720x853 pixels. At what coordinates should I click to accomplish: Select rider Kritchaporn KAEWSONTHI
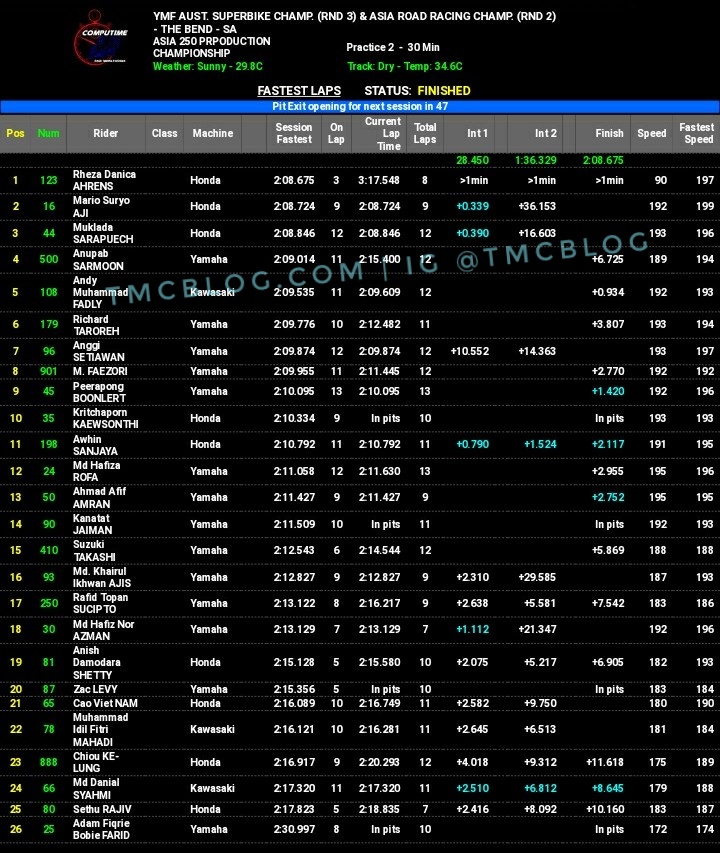[105, 418]
